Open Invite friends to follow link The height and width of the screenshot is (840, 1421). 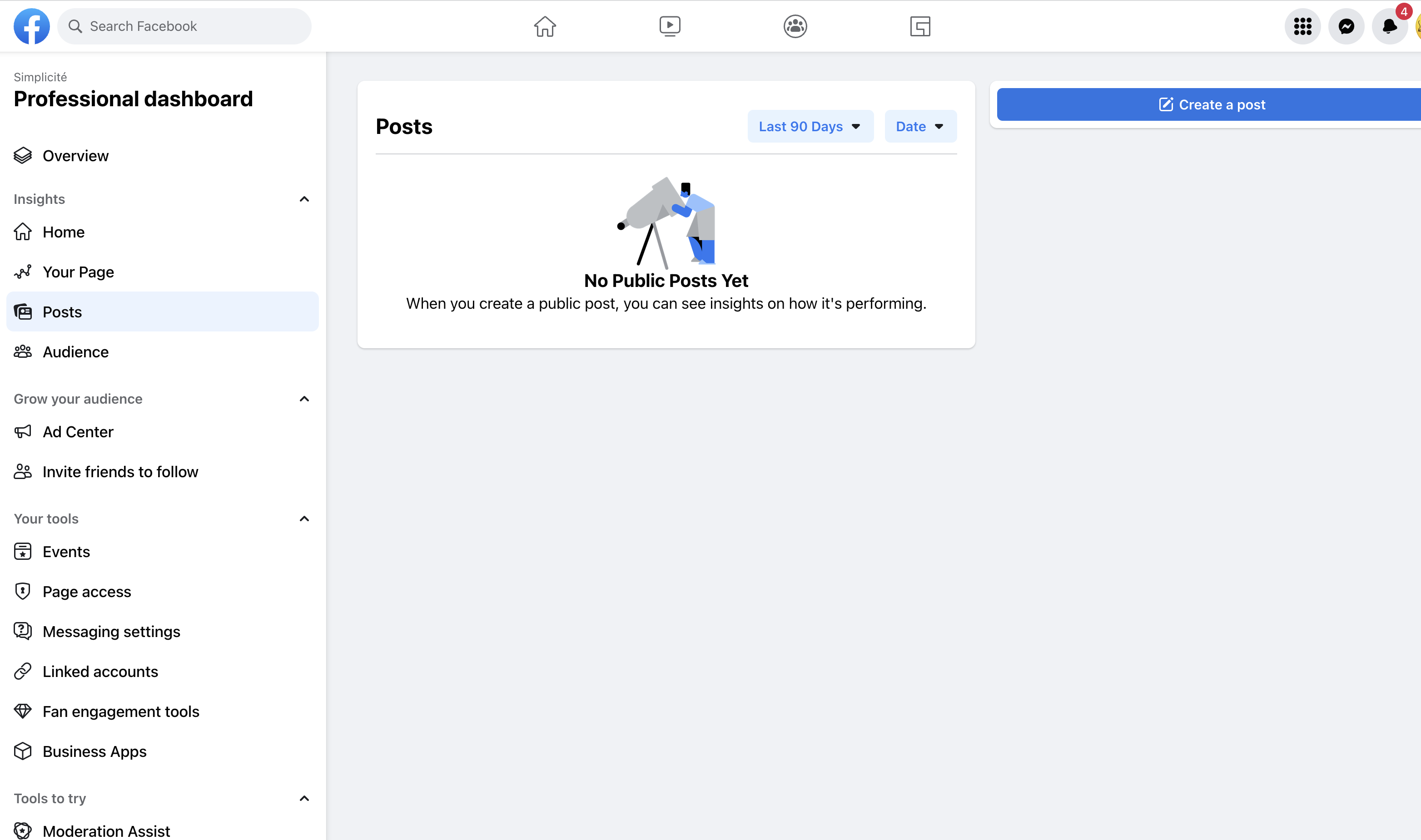pos(120,472)
